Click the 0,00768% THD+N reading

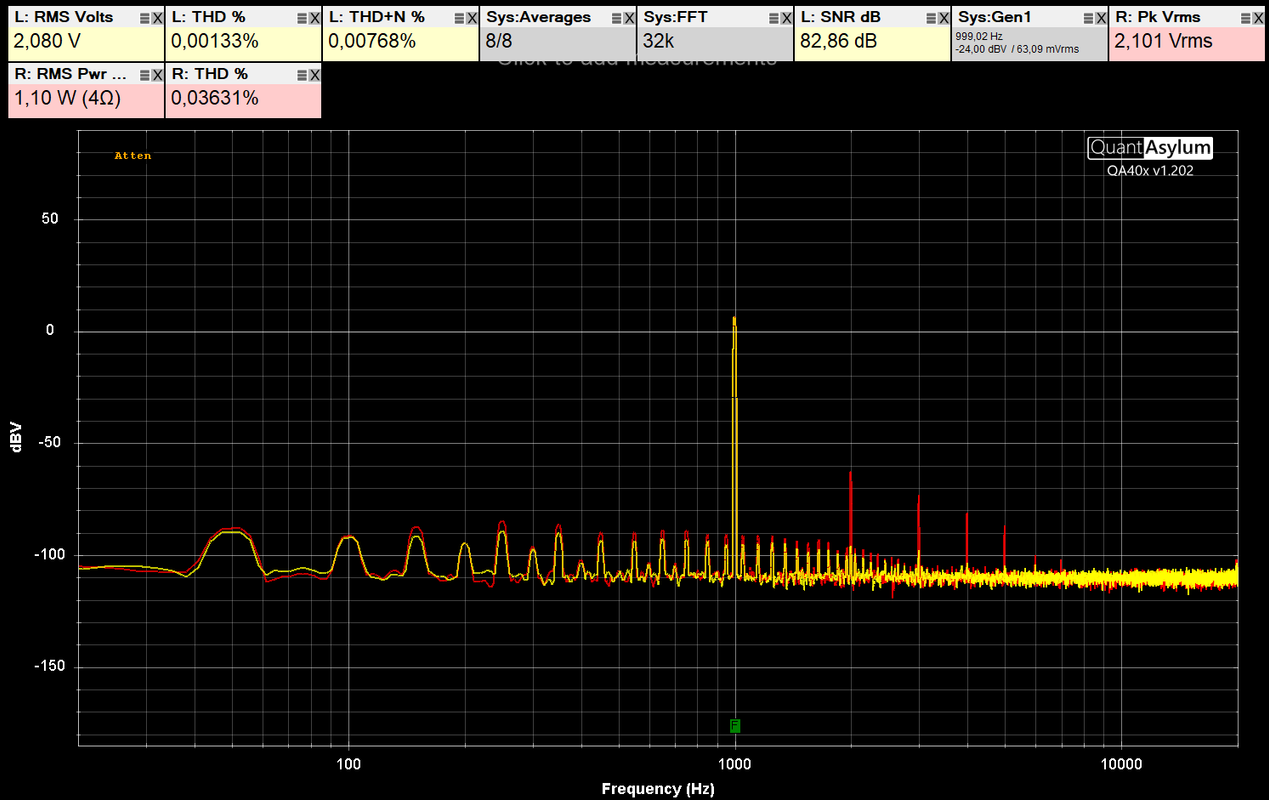coord(372,41)
